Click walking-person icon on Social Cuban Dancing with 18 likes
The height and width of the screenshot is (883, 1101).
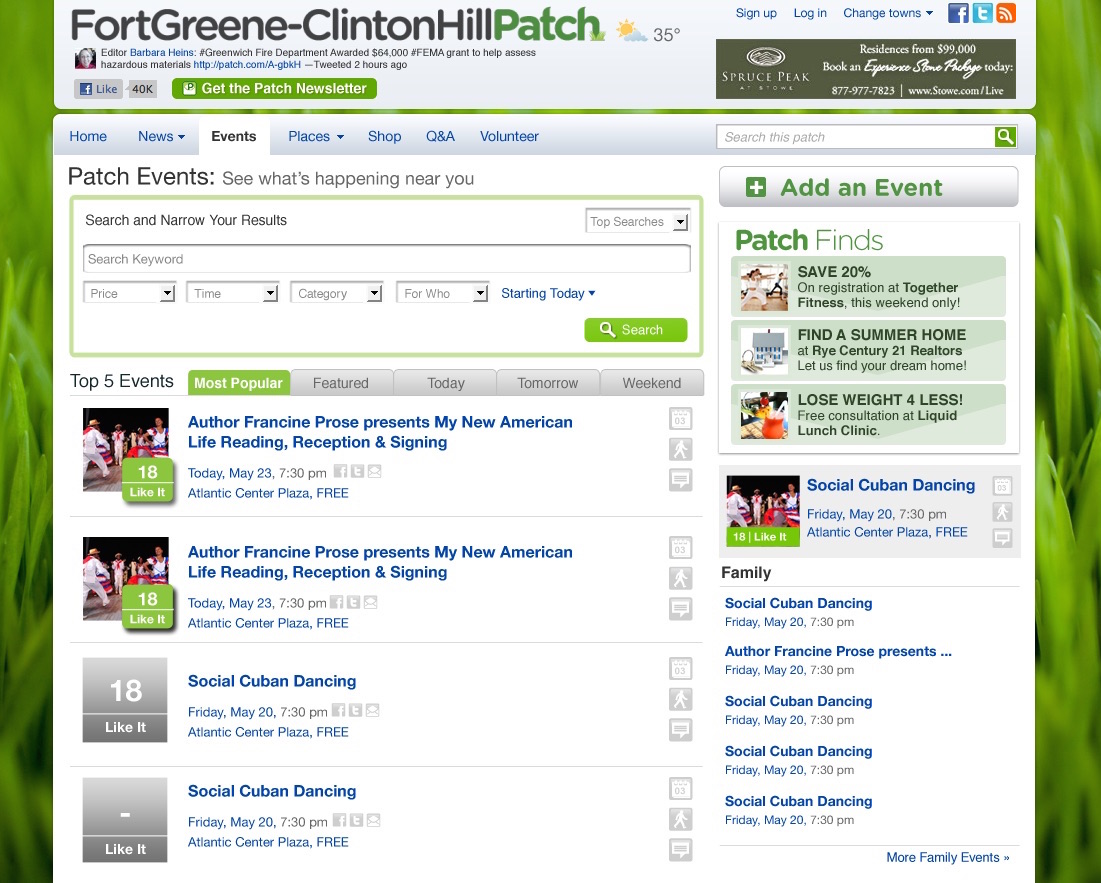[680, 699]
